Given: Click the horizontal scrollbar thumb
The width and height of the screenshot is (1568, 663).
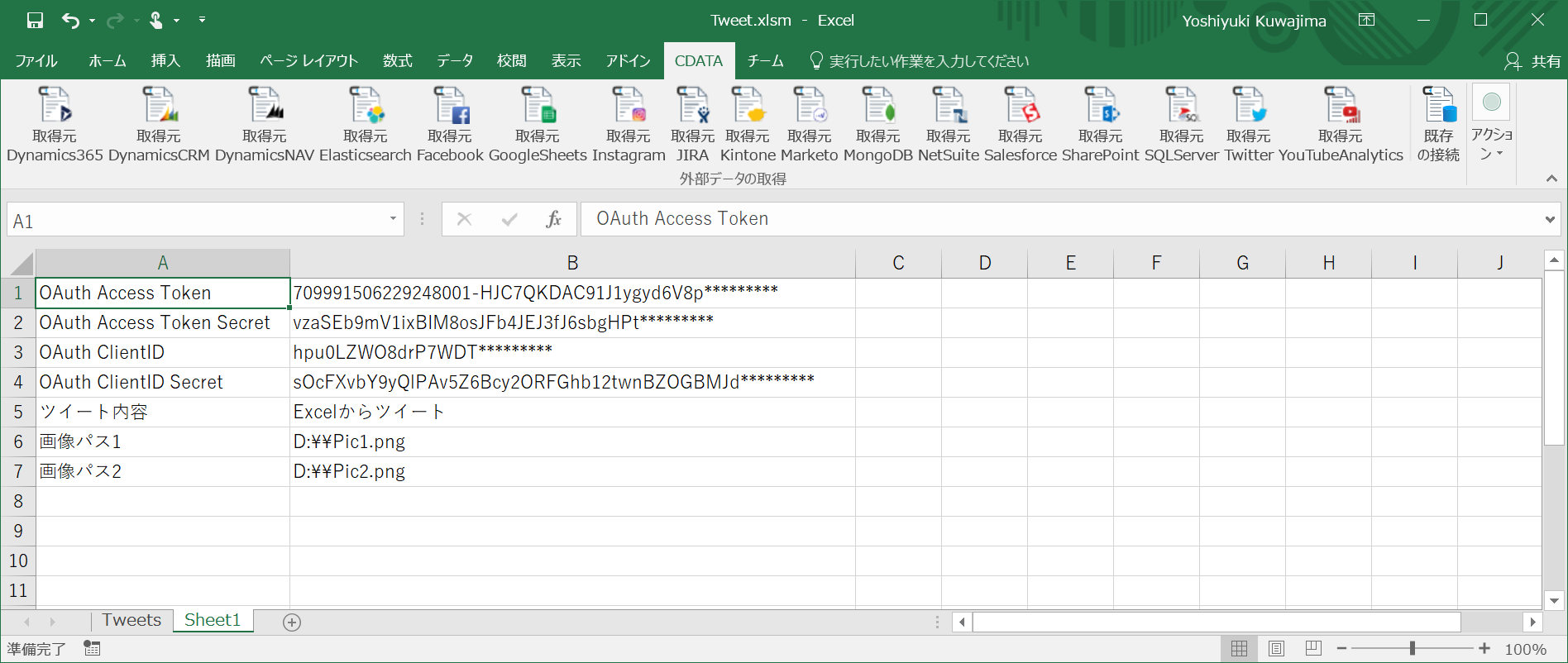Looking at the screenshot, I should (1217, 622).
